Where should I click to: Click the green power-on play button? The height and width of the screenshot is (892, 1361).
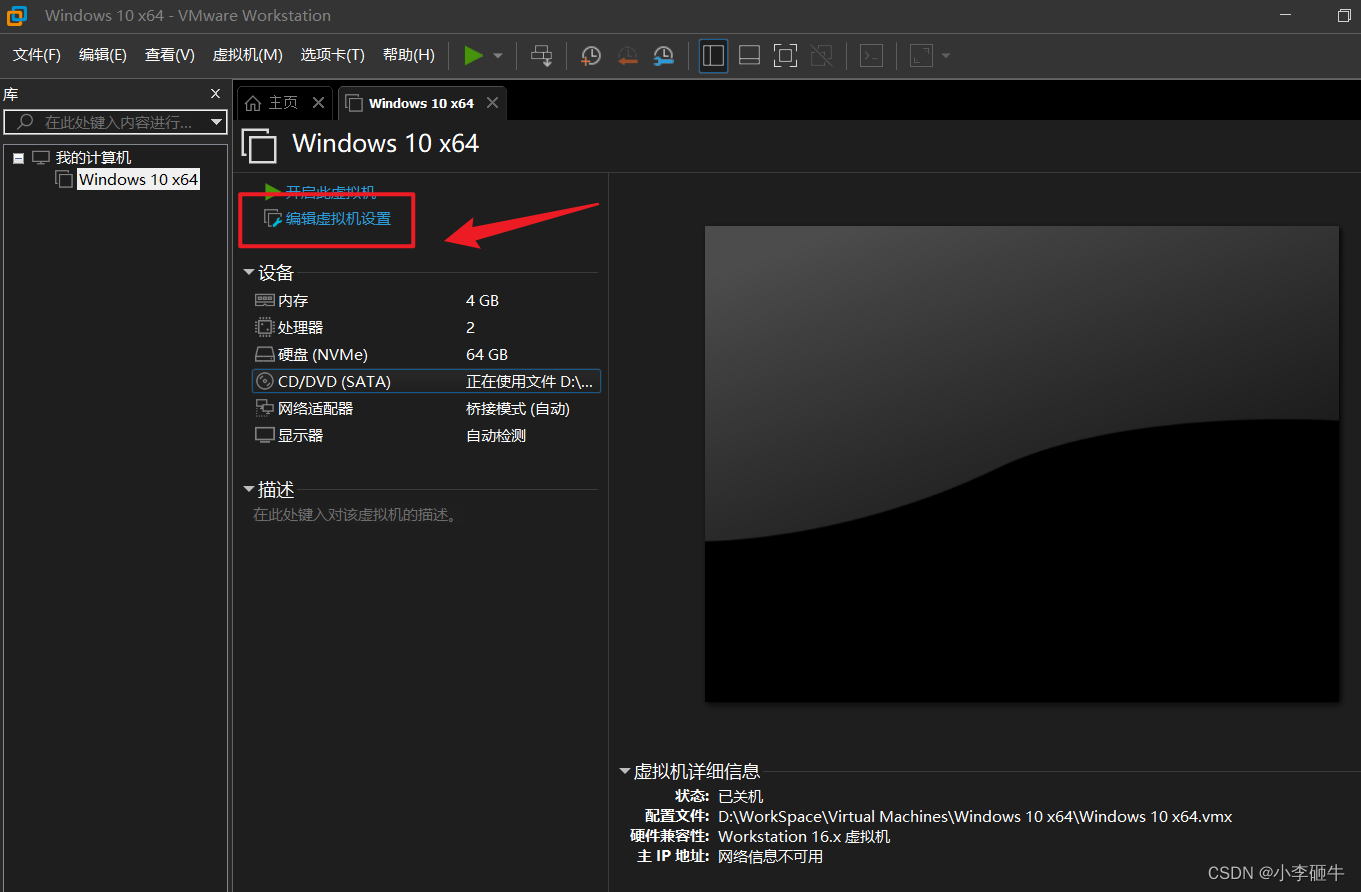(x=474, y=55)
